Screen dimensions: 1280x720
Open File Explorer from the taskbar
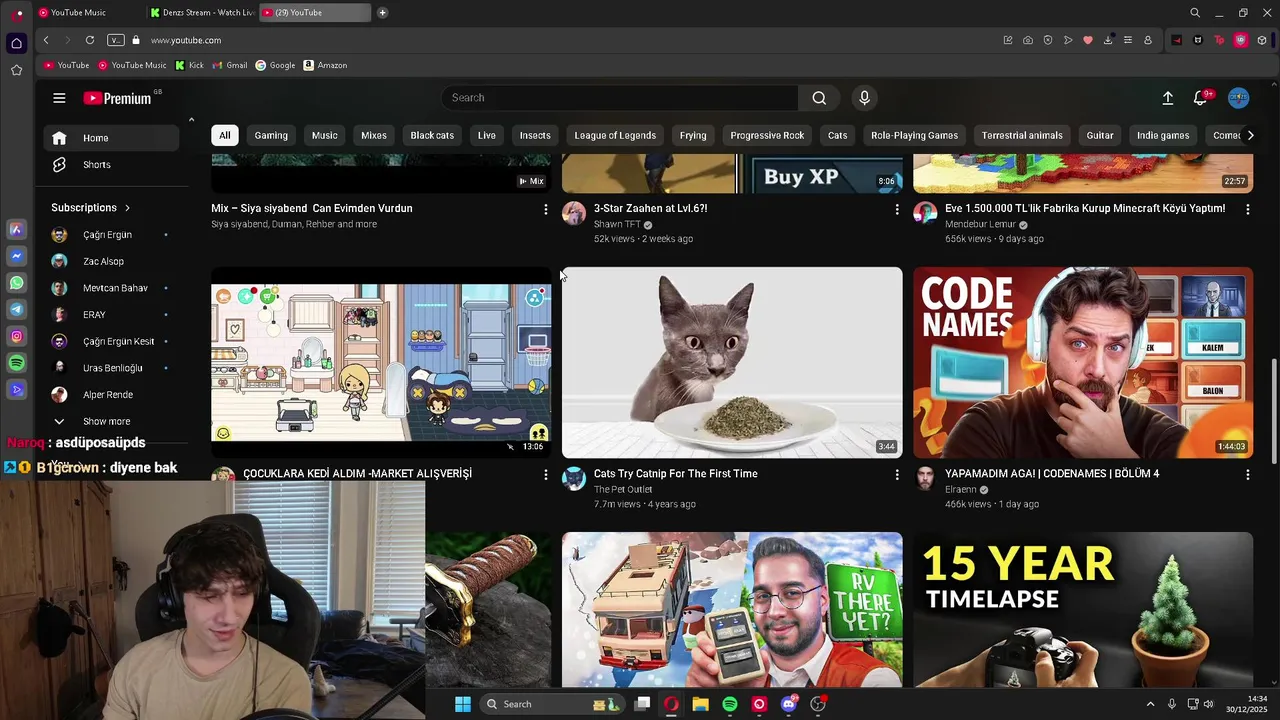point(700,704)
